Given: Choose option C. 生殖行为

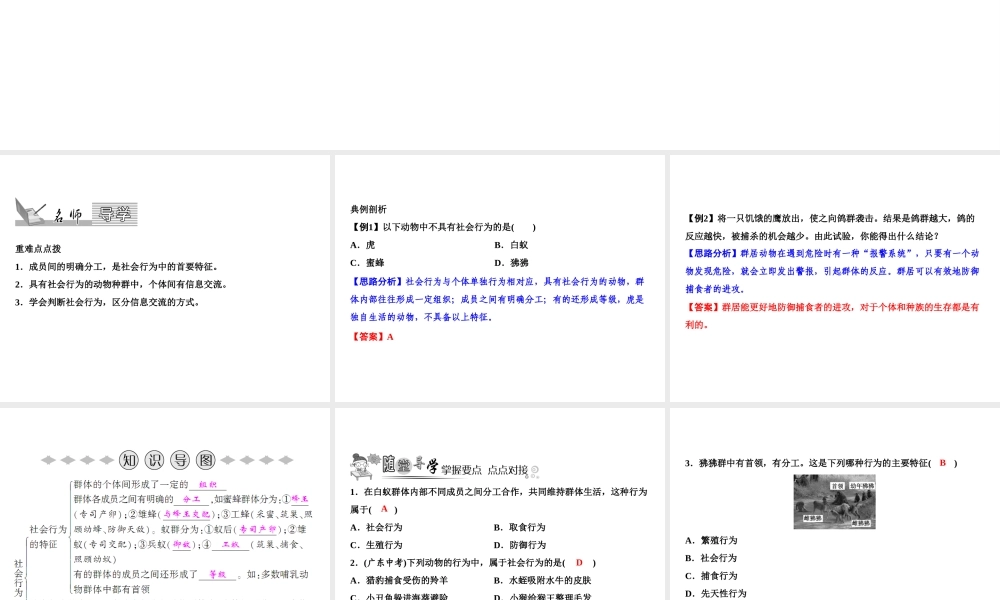Looking at the screenshot, I should [x=376, y=545].
